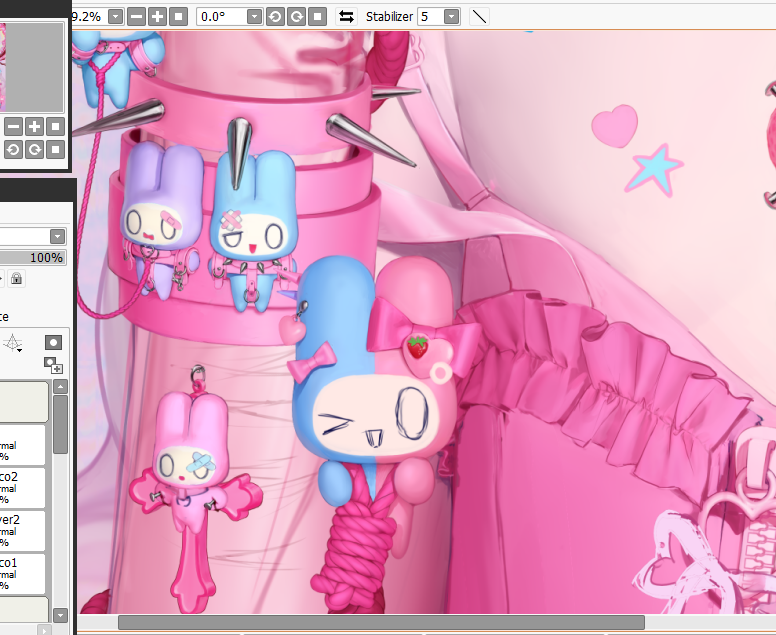Reset canvas rotation in the top toolbar
This screenshot has height=635, width=776.
(318, 16)
